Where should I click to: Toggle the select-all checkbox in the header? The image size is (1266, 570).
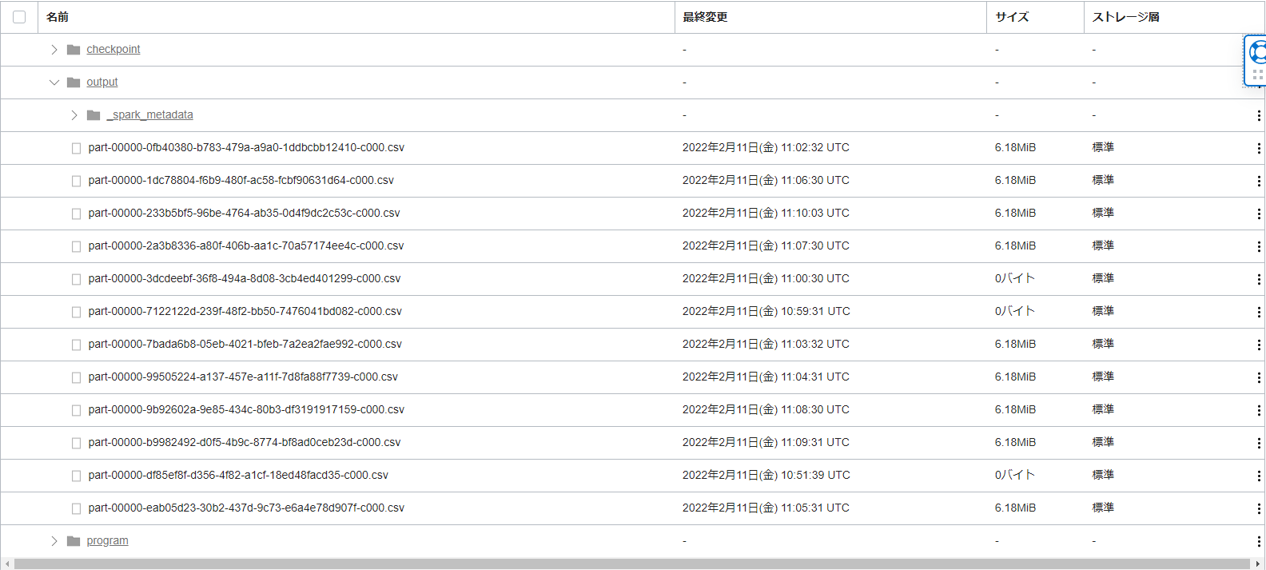pos(19,17)
